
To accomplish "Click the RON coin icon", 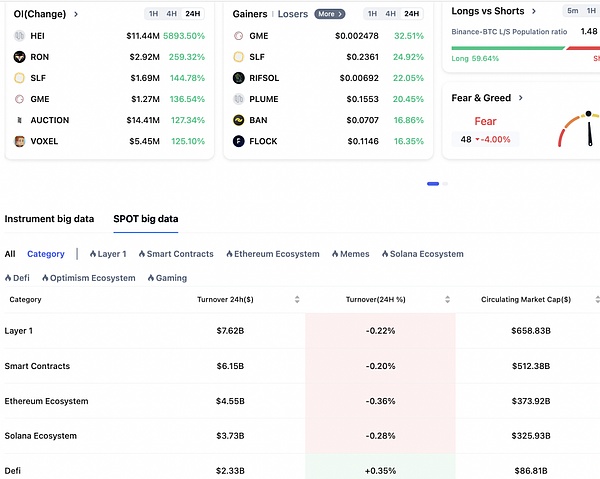I will pos(20,57).
